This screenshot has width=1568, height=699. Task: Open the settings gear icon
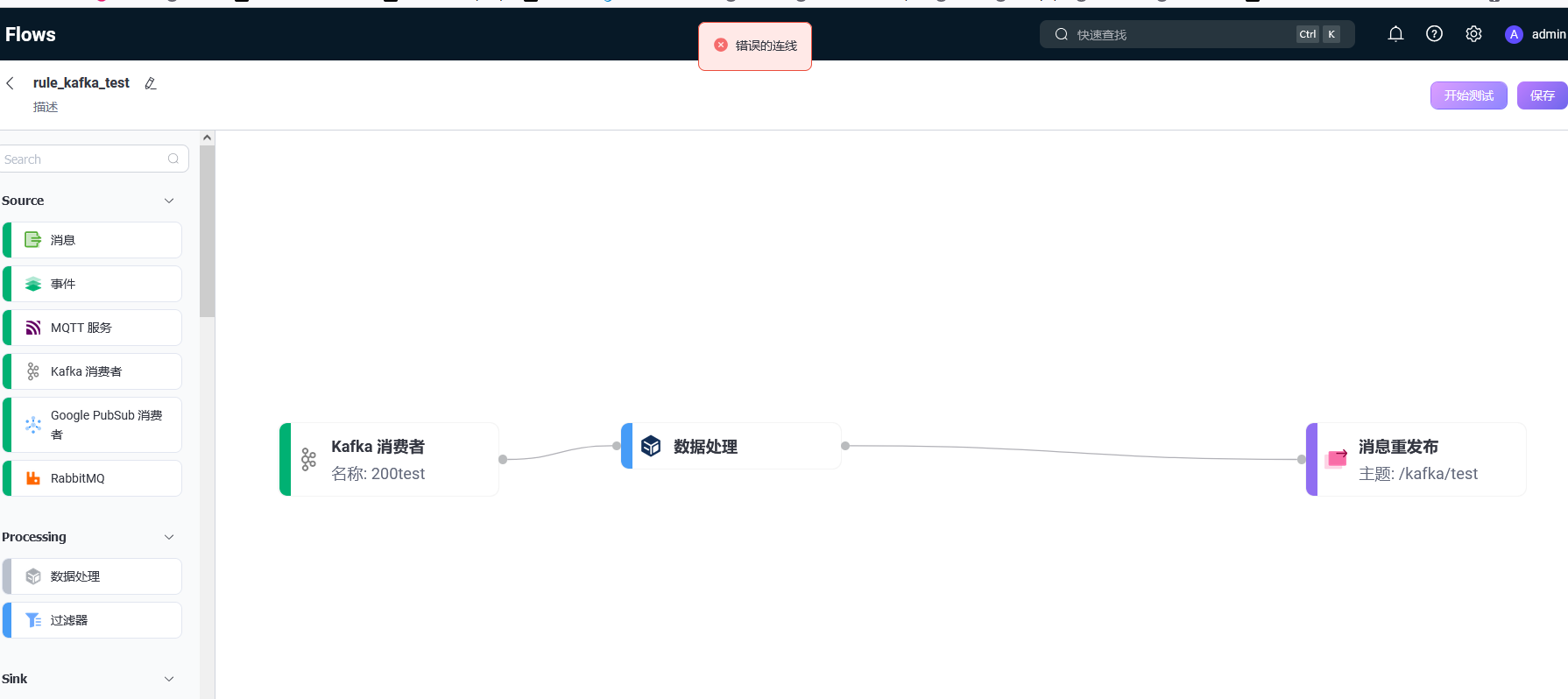(1473, 34)
